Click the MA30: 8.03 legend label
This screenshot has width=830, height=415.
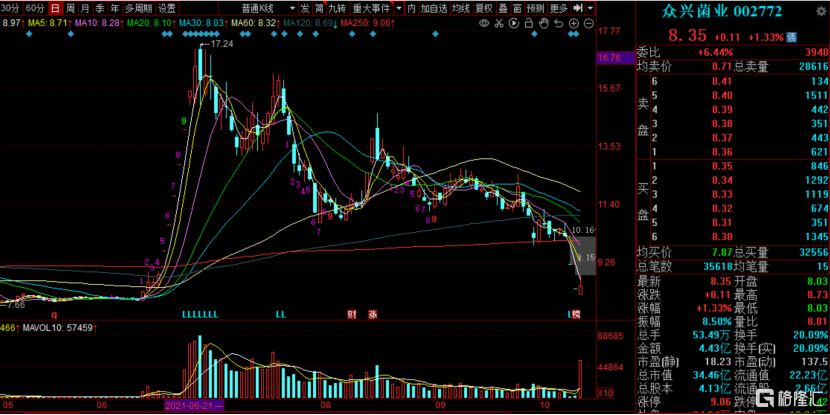click(203, 23)
